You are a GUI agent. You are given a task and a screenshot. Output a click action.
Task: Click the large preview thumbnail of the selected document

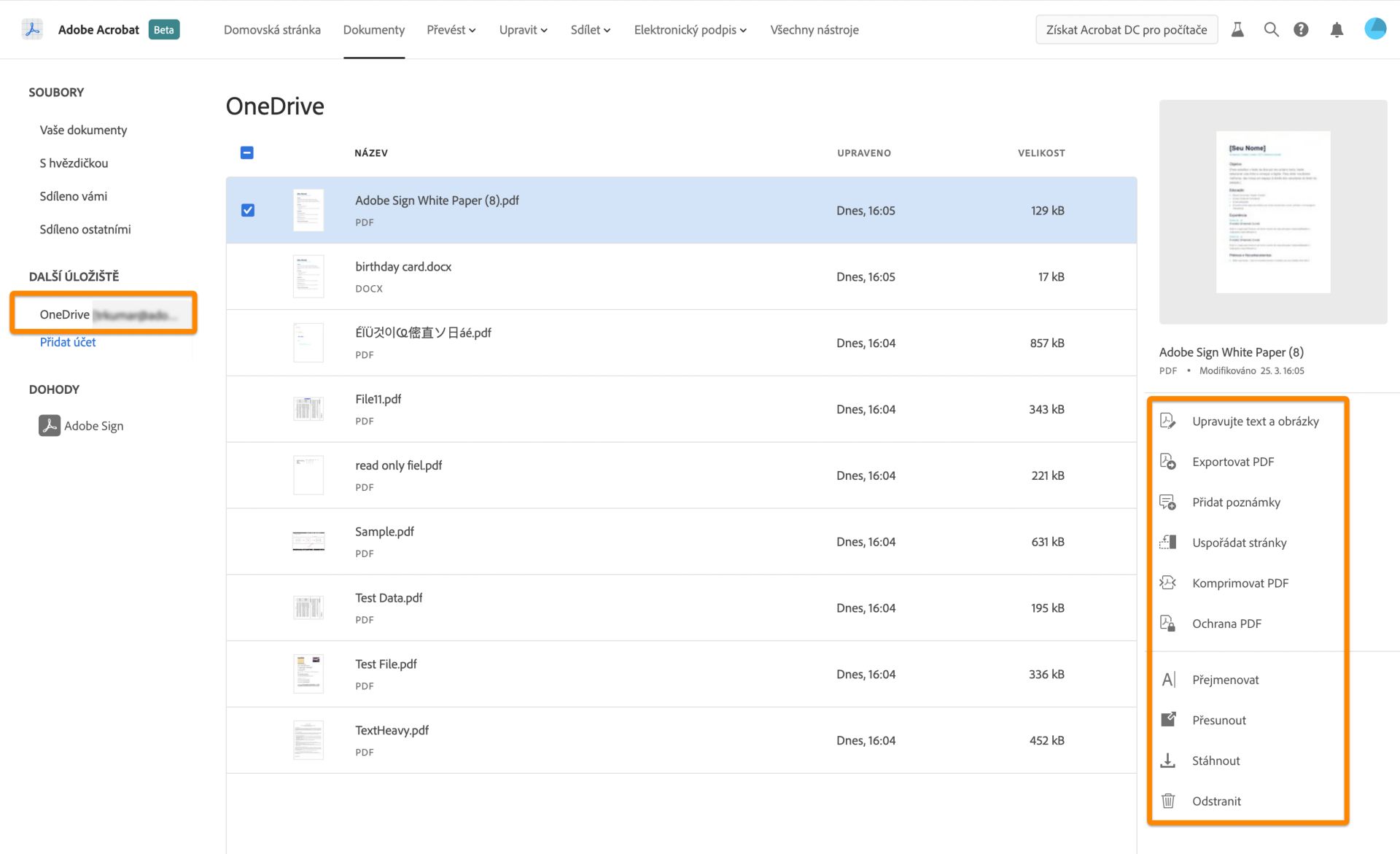pos(1273,212)
